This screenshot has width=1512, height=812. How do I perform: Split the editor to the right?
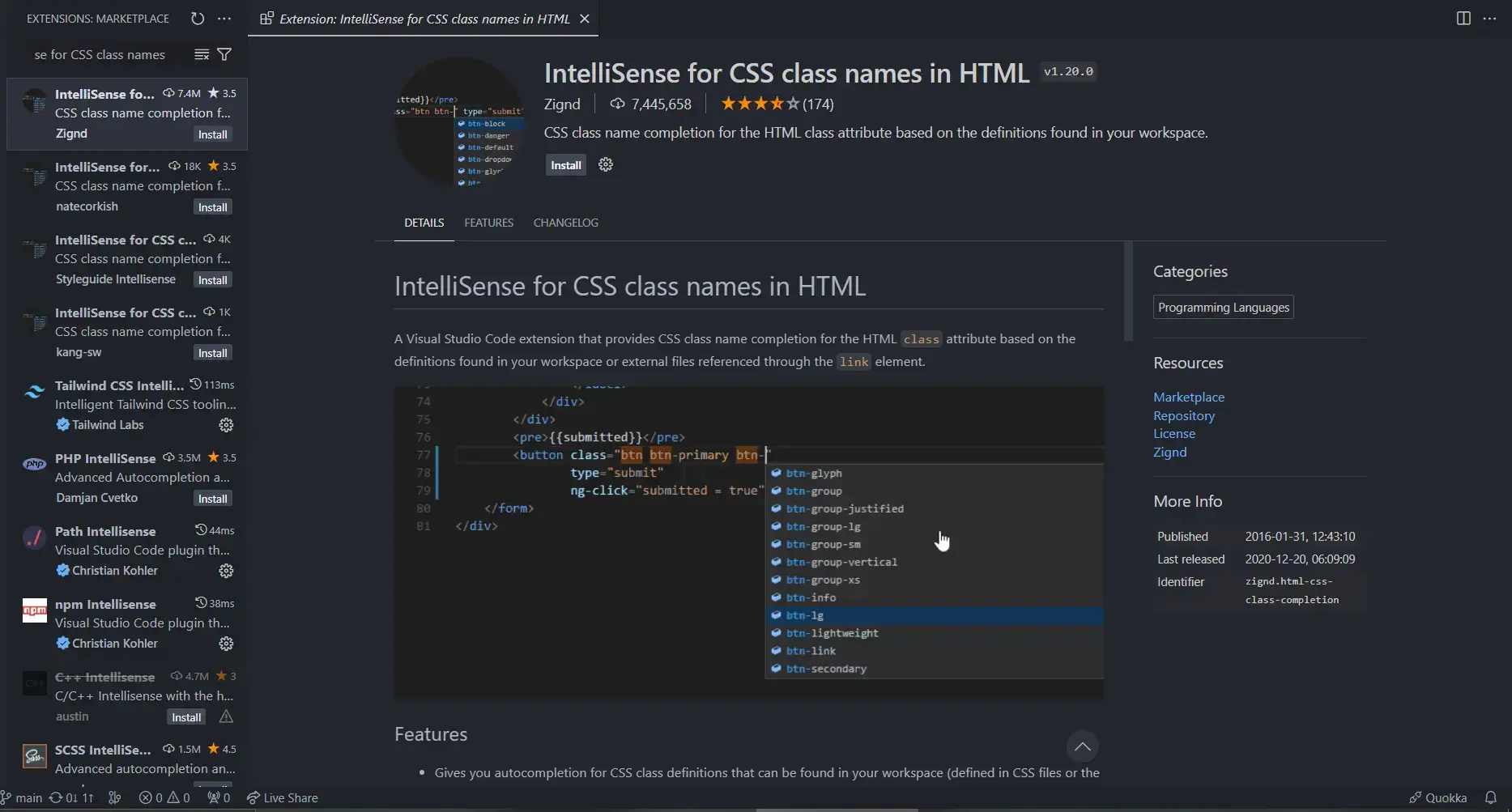click(x=1463, y=19)
